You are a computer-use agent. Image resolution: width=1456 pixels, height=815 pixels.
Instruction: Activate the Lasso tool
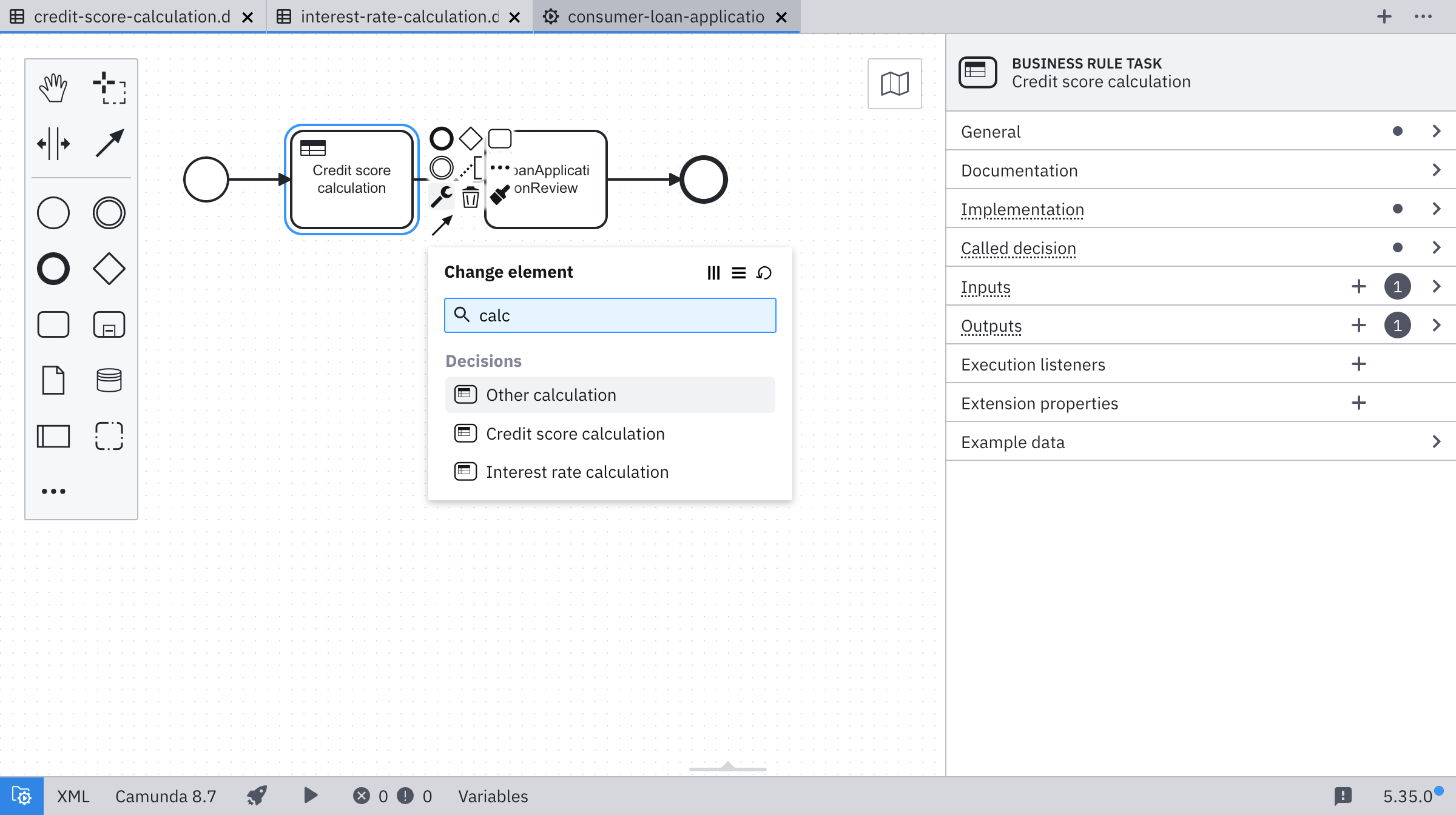pos(109,89)
